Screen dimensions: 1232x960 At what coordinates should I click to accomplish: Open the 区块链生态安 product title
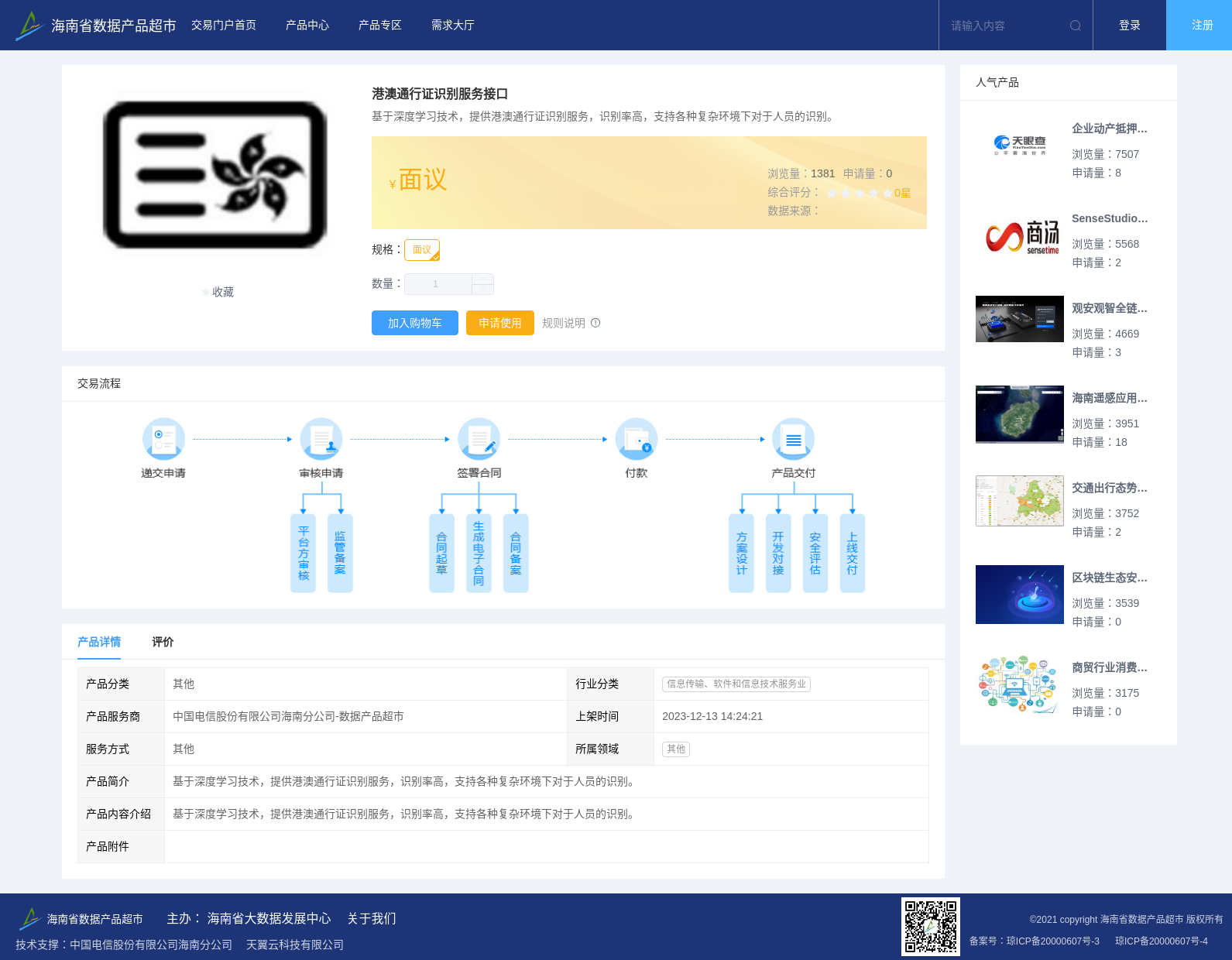[1110, 578]
